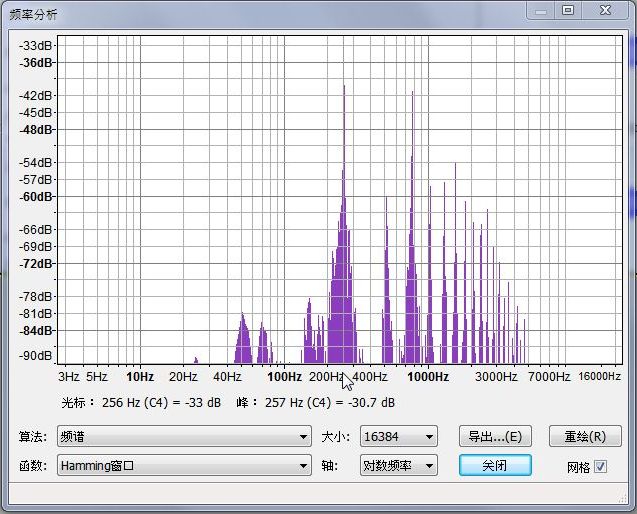Toggle the 网格 checkbox
This screenshot has height=514, width=637.
click(x=600, y=466)
